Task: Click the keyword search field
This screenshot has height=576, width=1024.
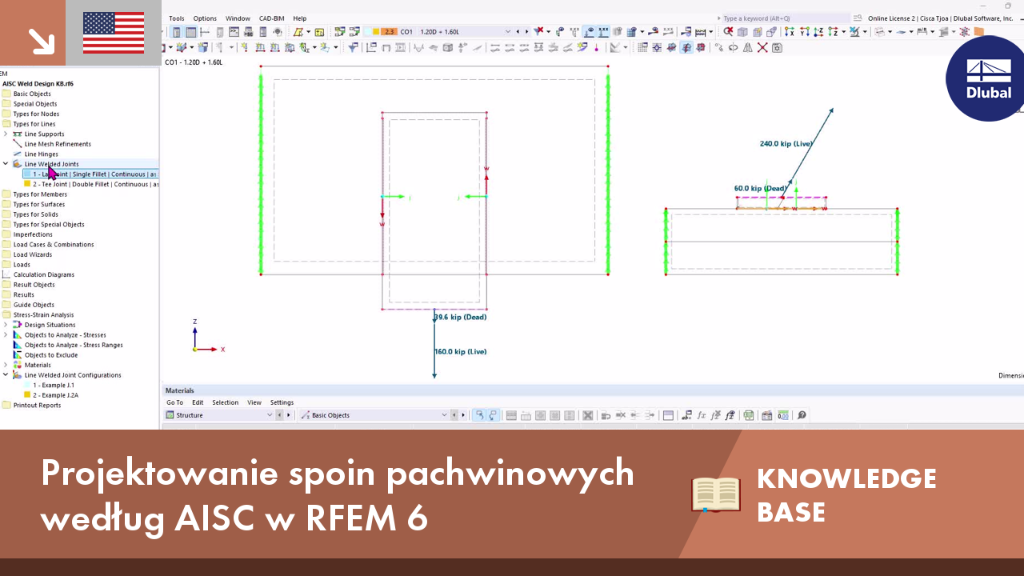Action: tap(784, 18)
